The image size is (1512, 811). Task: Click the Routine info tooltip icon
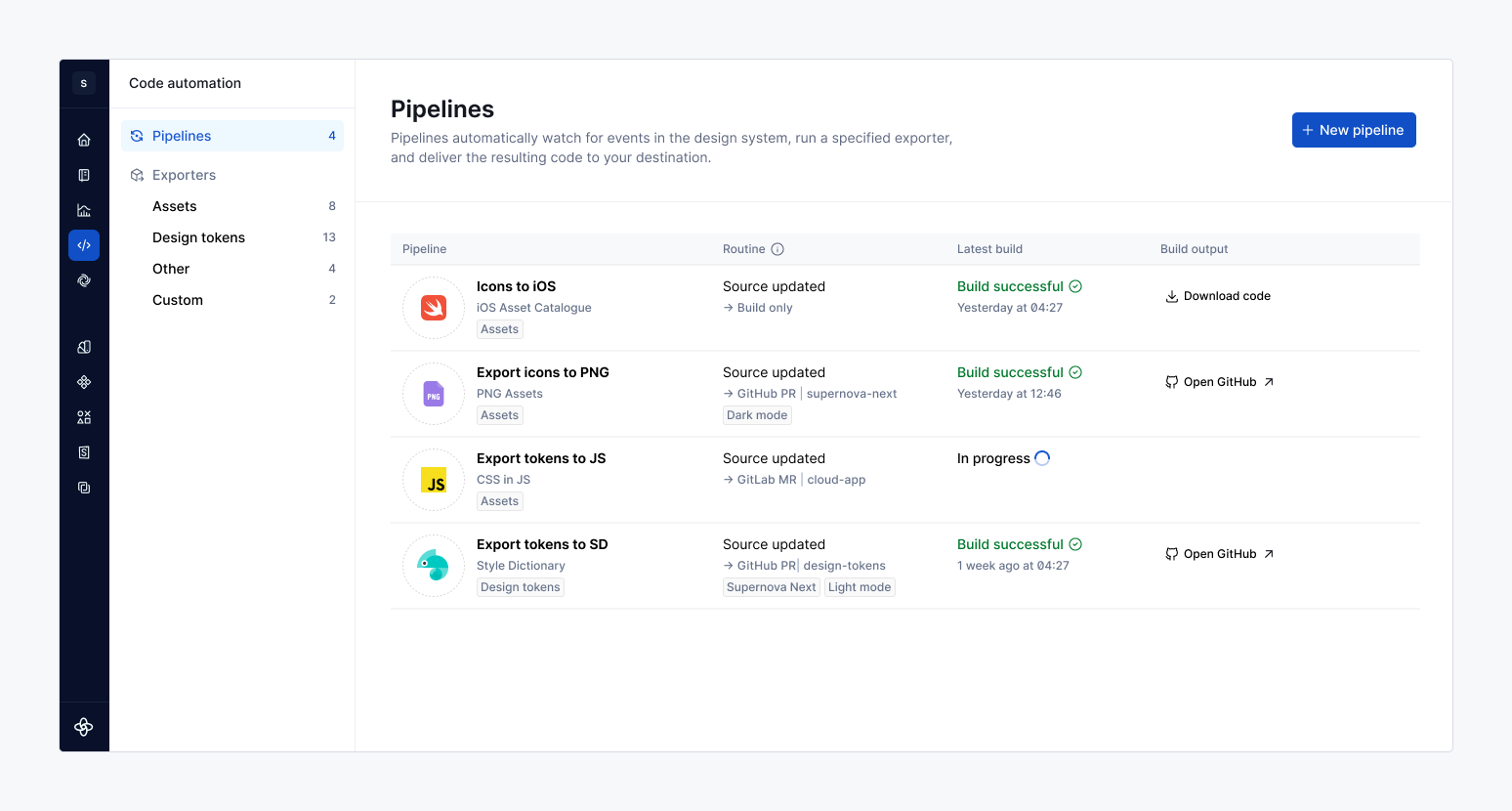(777, 249)
